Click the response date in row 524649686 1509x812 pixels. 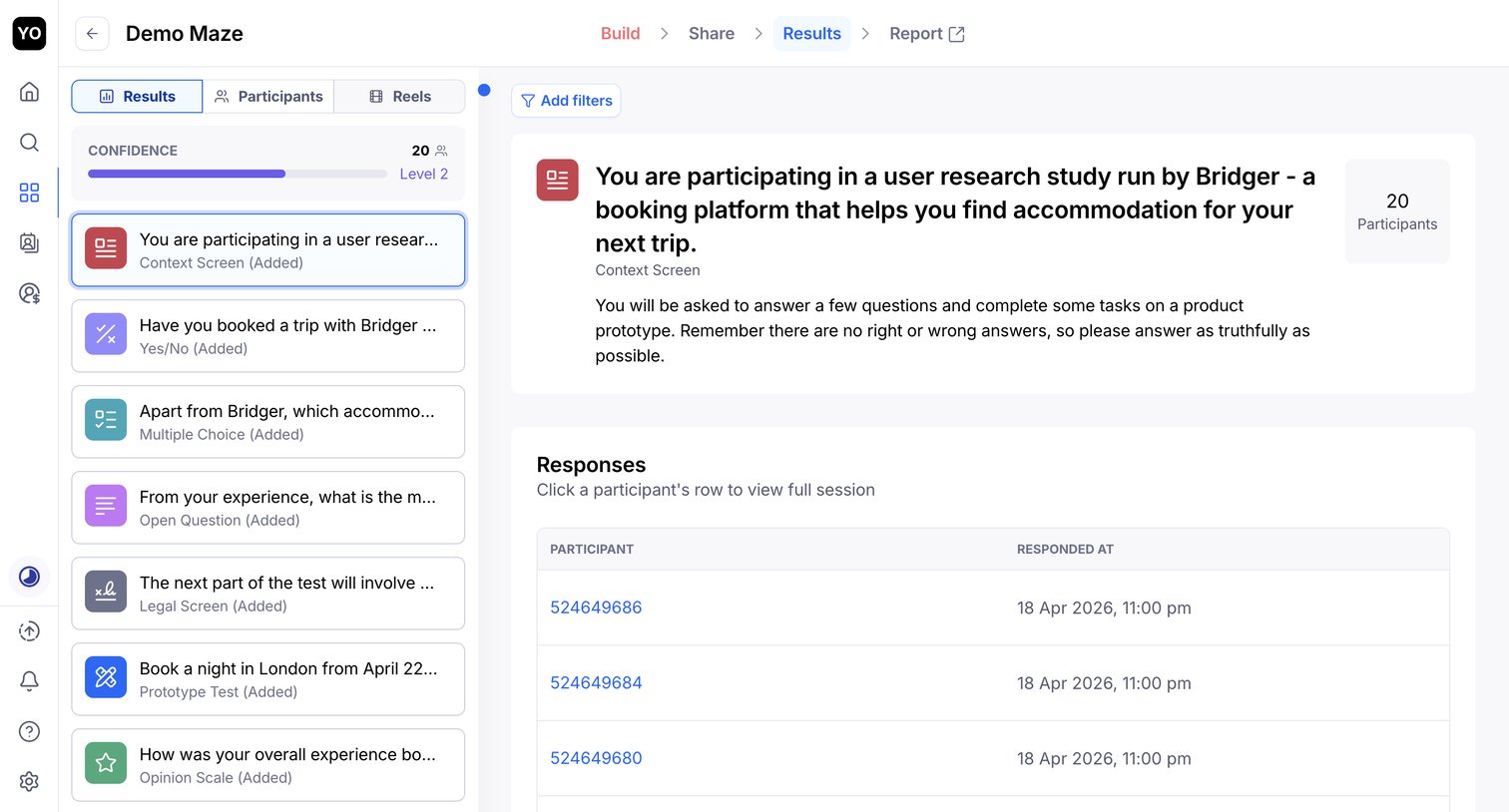[1104, 608]
